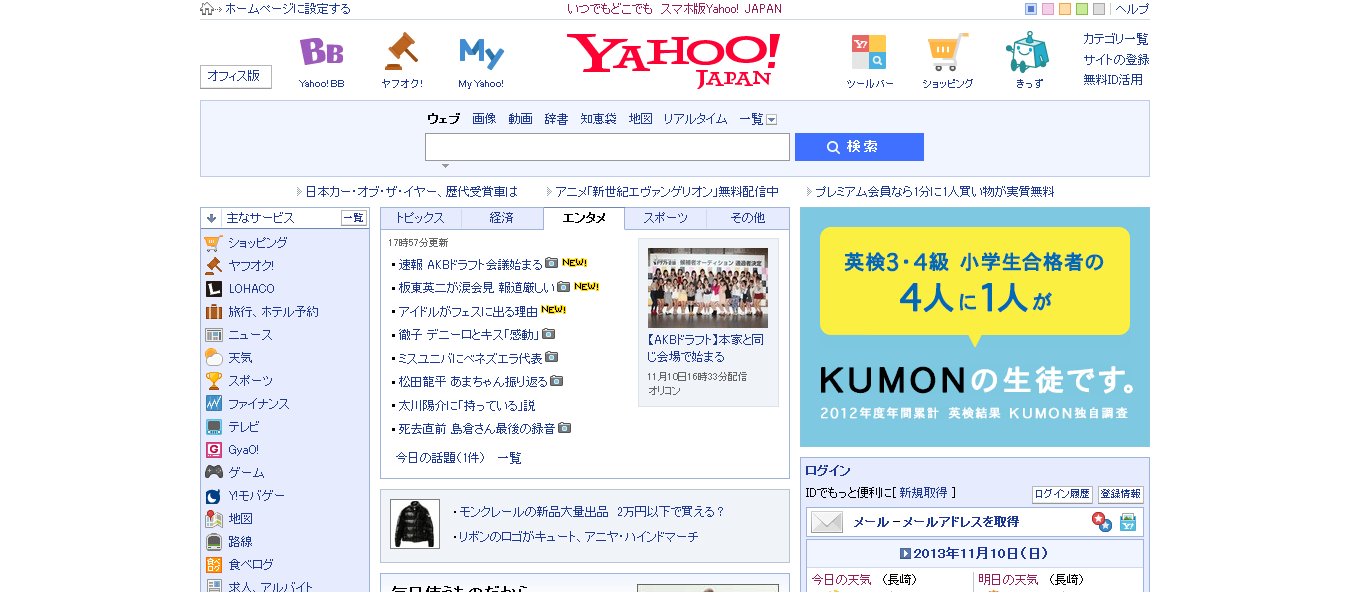
Task: Click the スポーツ trophy icon
Action: [x=213, y=381]
